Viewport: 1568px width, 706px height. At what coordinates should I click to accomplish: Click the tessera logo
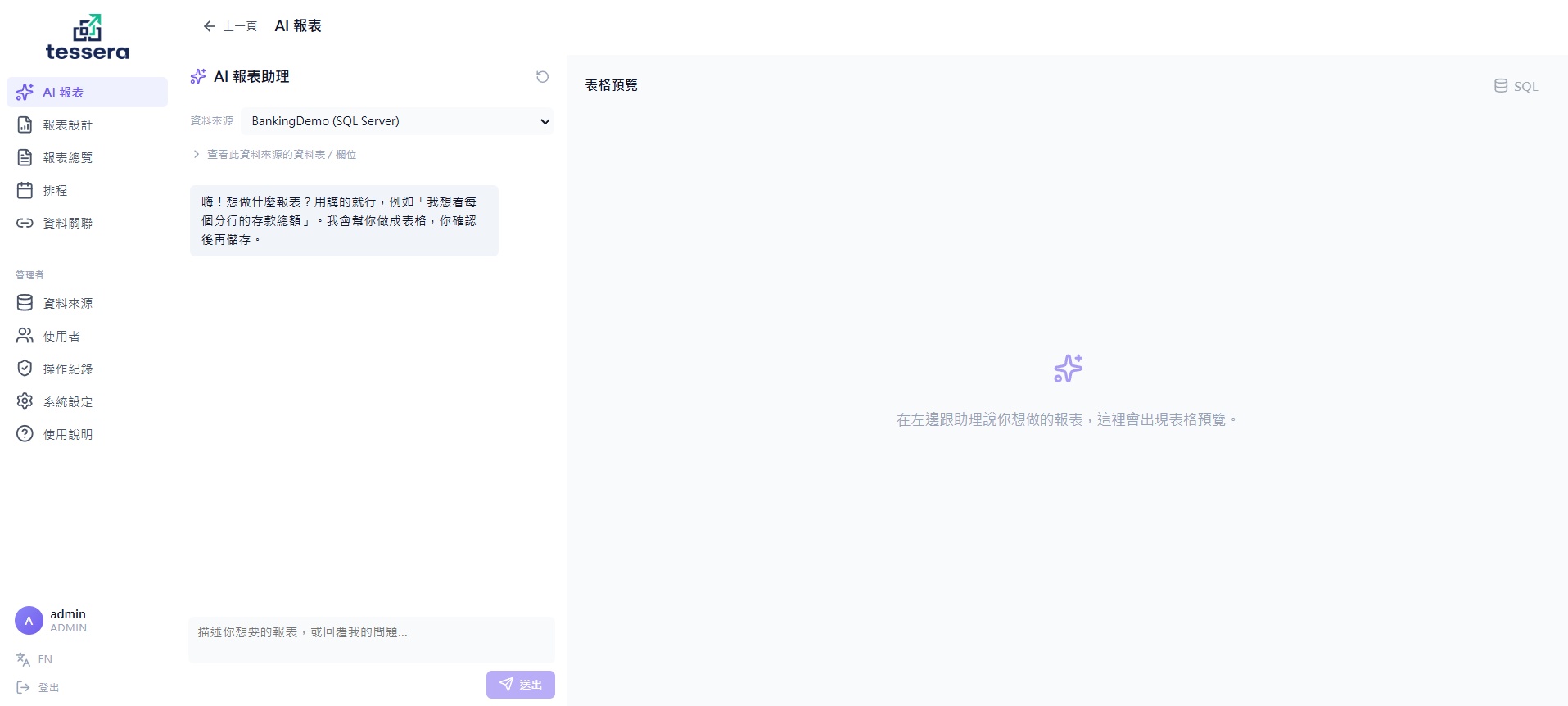pos(87,38)
